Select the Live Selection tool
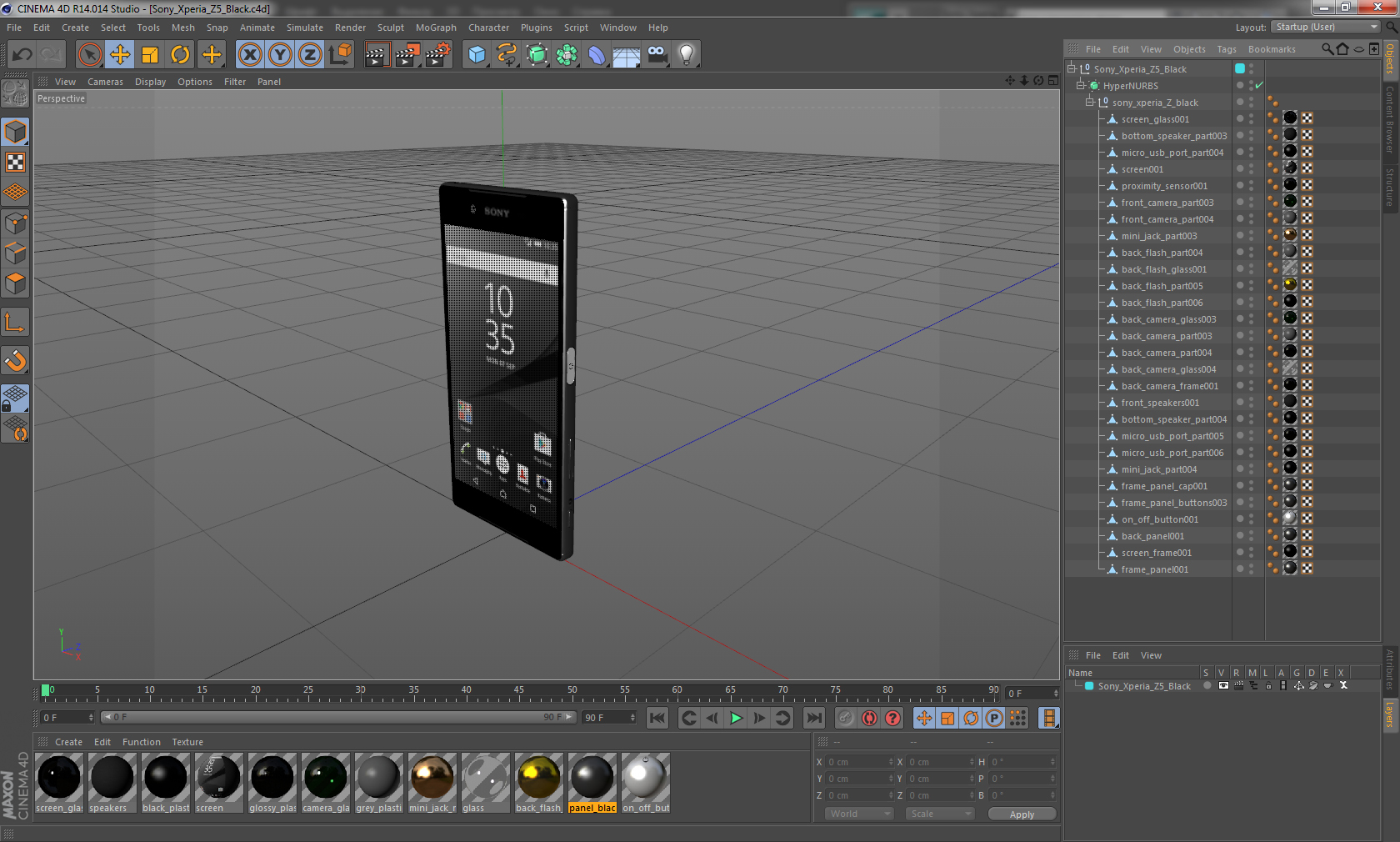The height and width of the screenshot is (842, 1400). tap(89, 55)
